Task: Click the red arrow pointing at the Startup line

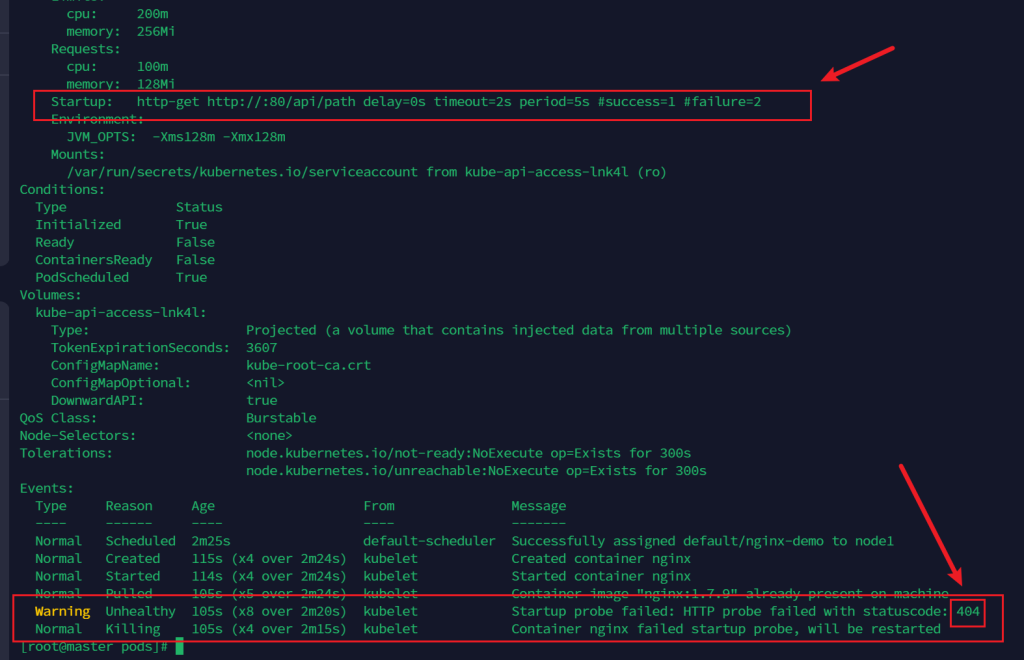Action: (857, 64)
